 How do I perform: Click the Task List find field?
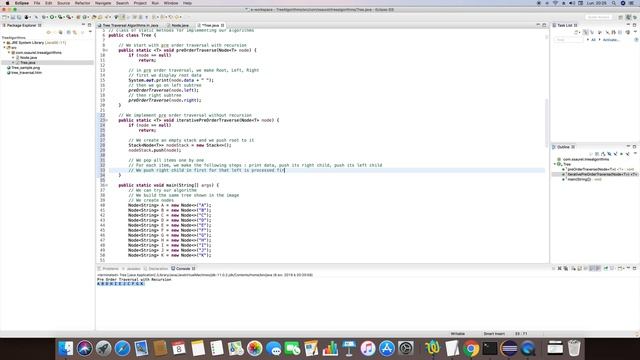[569, 40]
